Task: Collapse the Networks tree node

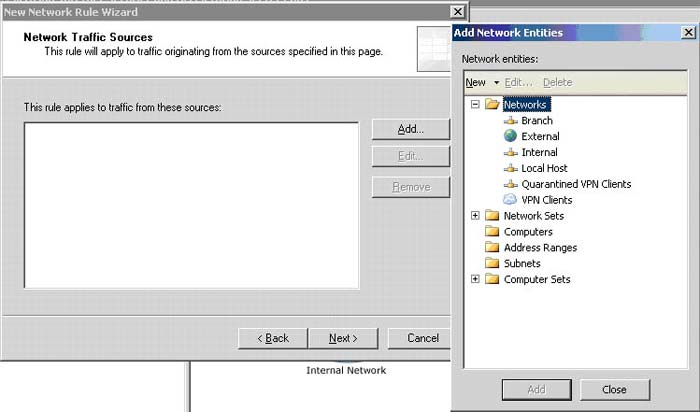Action: click(x=475, y=104)
